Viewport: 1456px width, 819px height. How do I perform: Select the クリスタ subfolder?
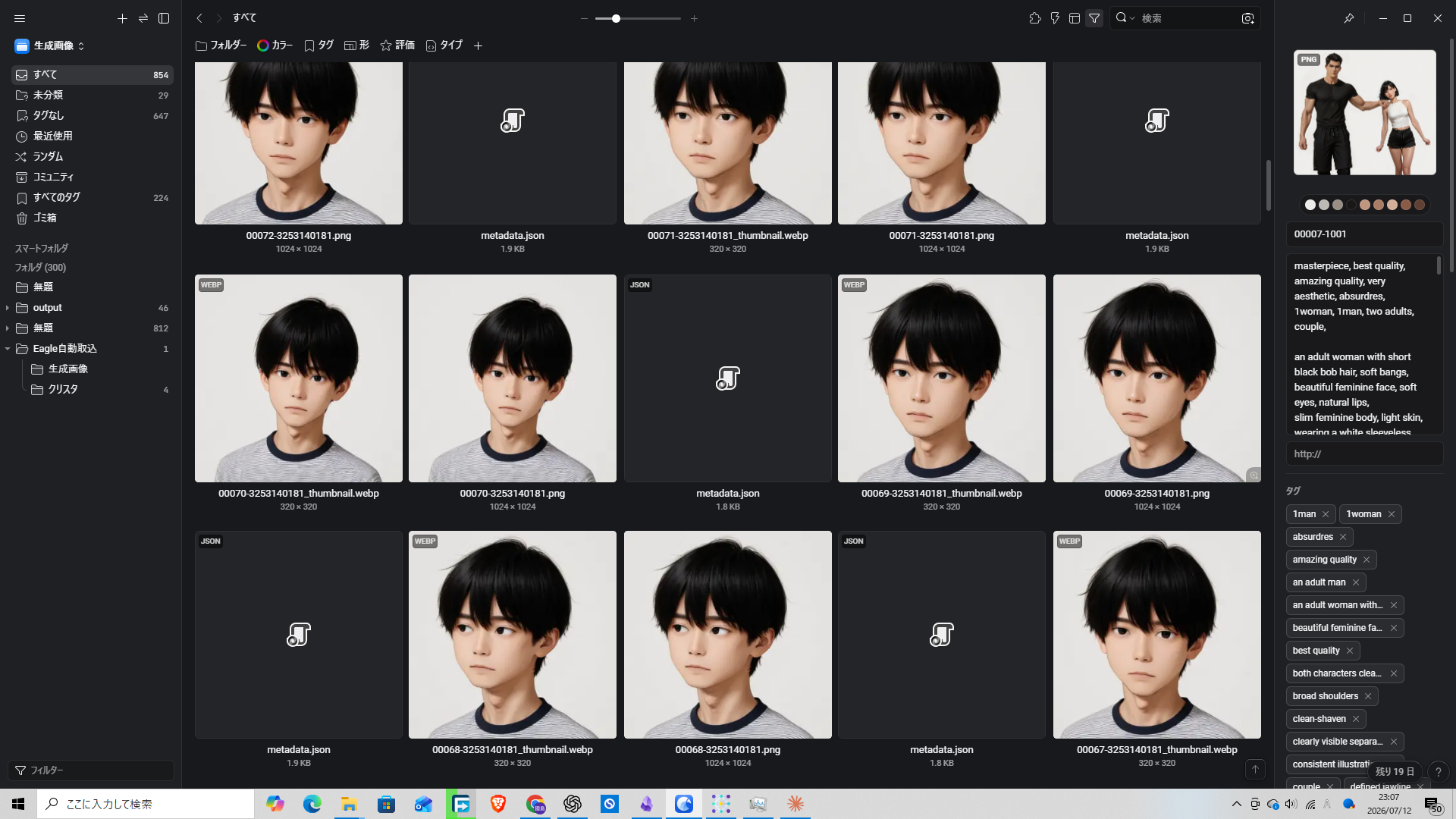coord(100,390)
